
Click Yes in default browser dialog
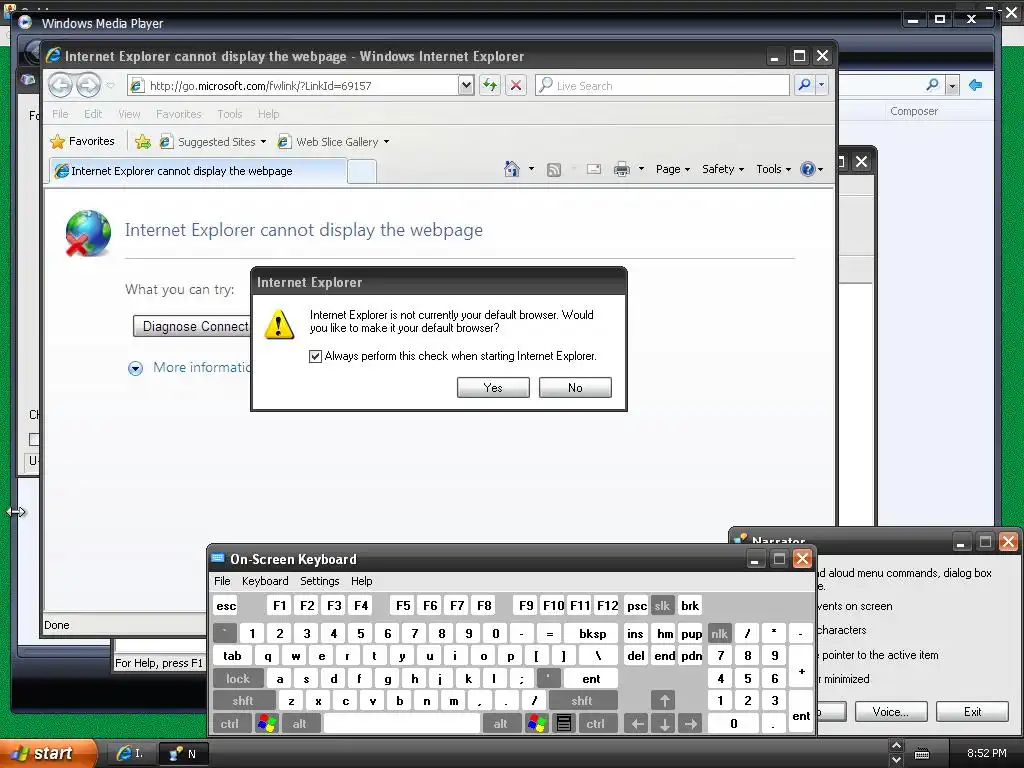point(493,387)
